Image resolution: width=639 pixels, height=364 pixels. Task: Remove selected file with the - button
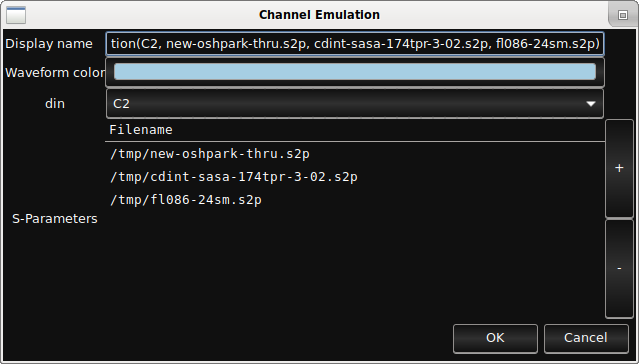[x=619, y=268]
